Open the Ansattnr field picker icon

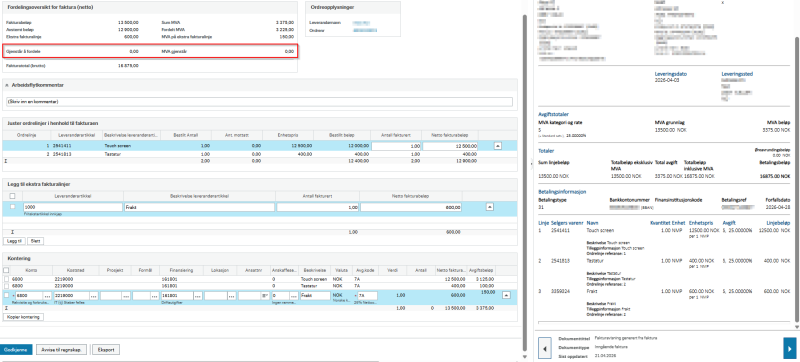pyautogui.click(x=265, y=296)
